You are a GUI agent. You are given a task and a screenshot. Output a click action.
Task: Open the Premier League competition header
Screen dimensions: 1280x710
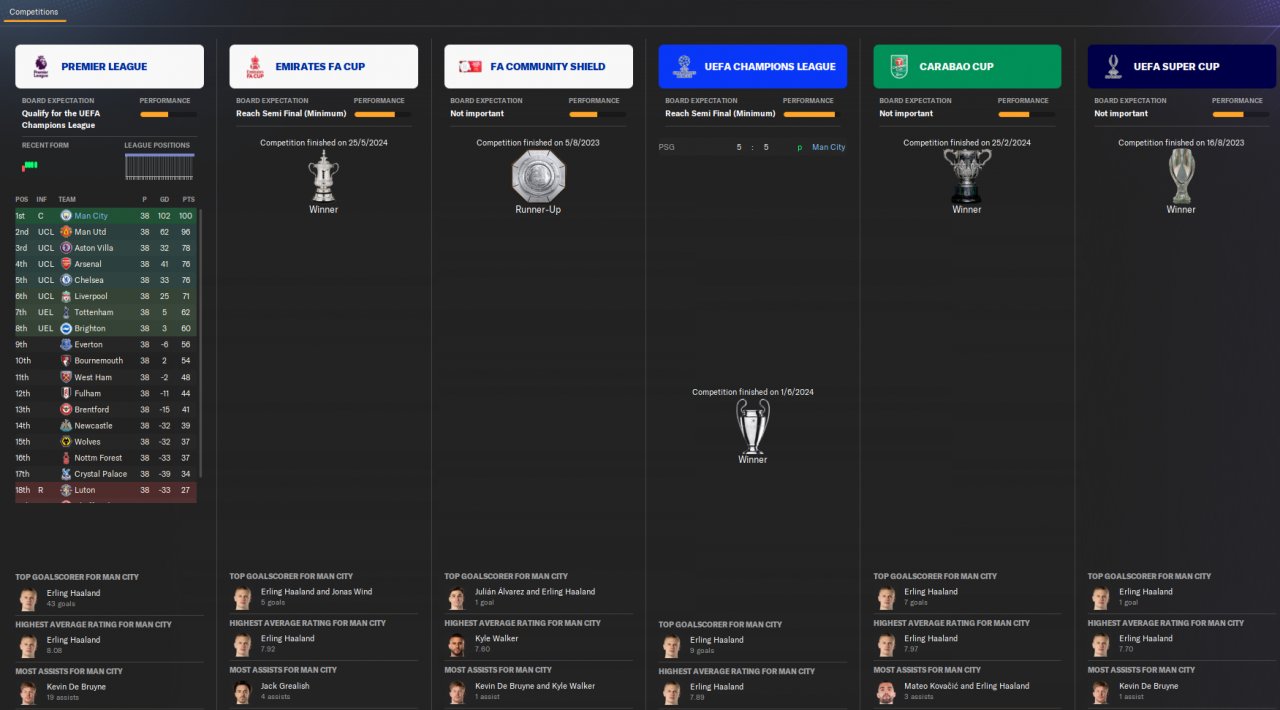click(x=109, y=66)
